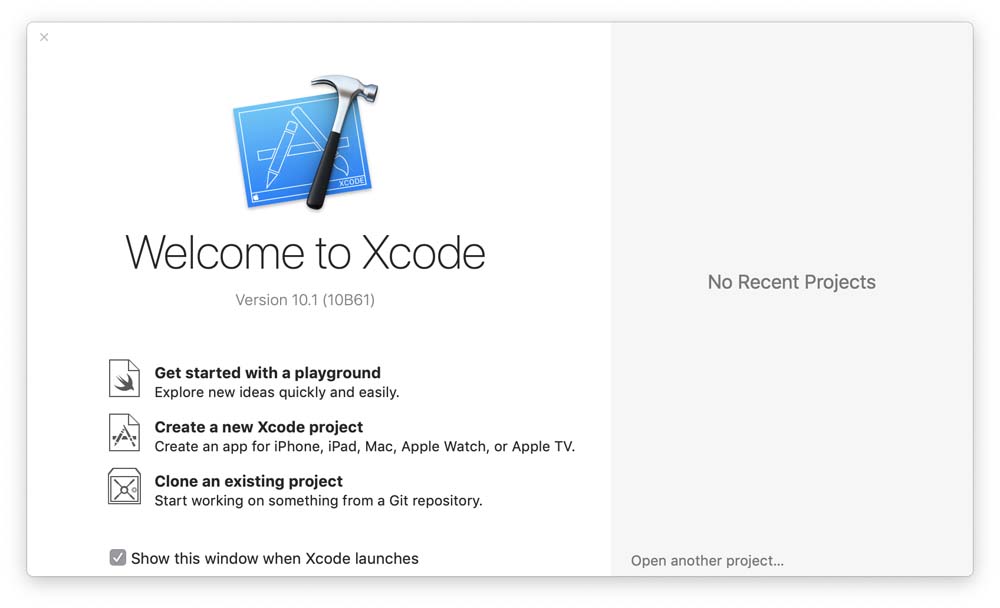Select 'Get started with a playground'
Image resolution: width=1000 pixels, height=608 pixels.
(x=267, y=373)
